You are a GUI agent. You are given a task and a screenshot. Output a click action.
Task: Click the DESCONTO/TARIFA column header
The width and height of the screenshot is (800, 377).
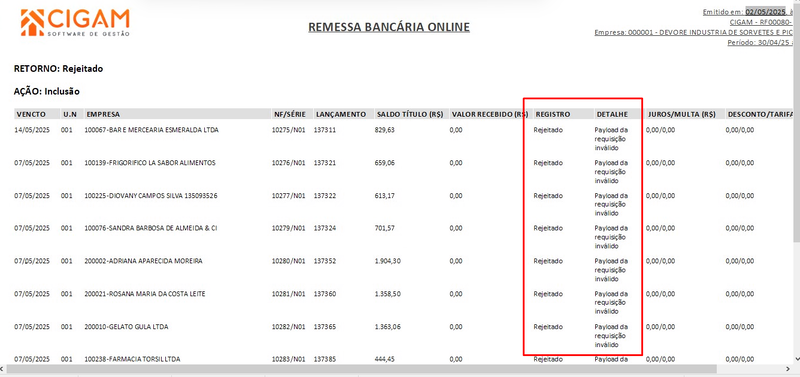[760, 114]
